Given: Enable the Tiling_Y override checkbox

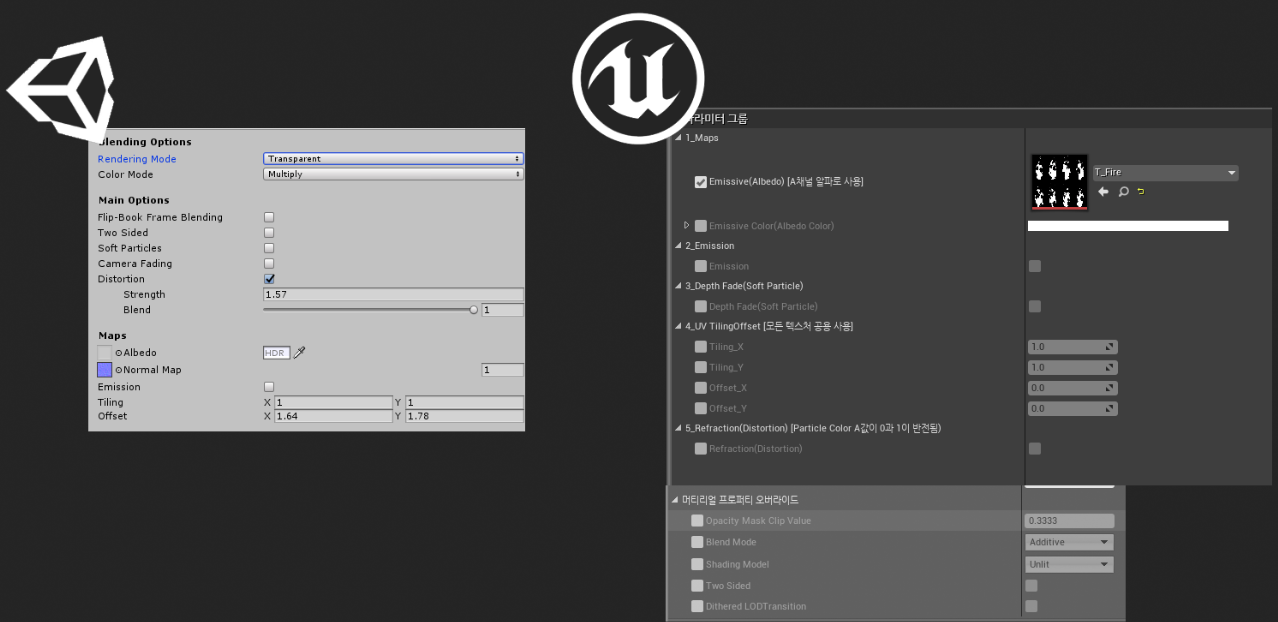Looking at the screenshot, I should click(x=701, y=367).
